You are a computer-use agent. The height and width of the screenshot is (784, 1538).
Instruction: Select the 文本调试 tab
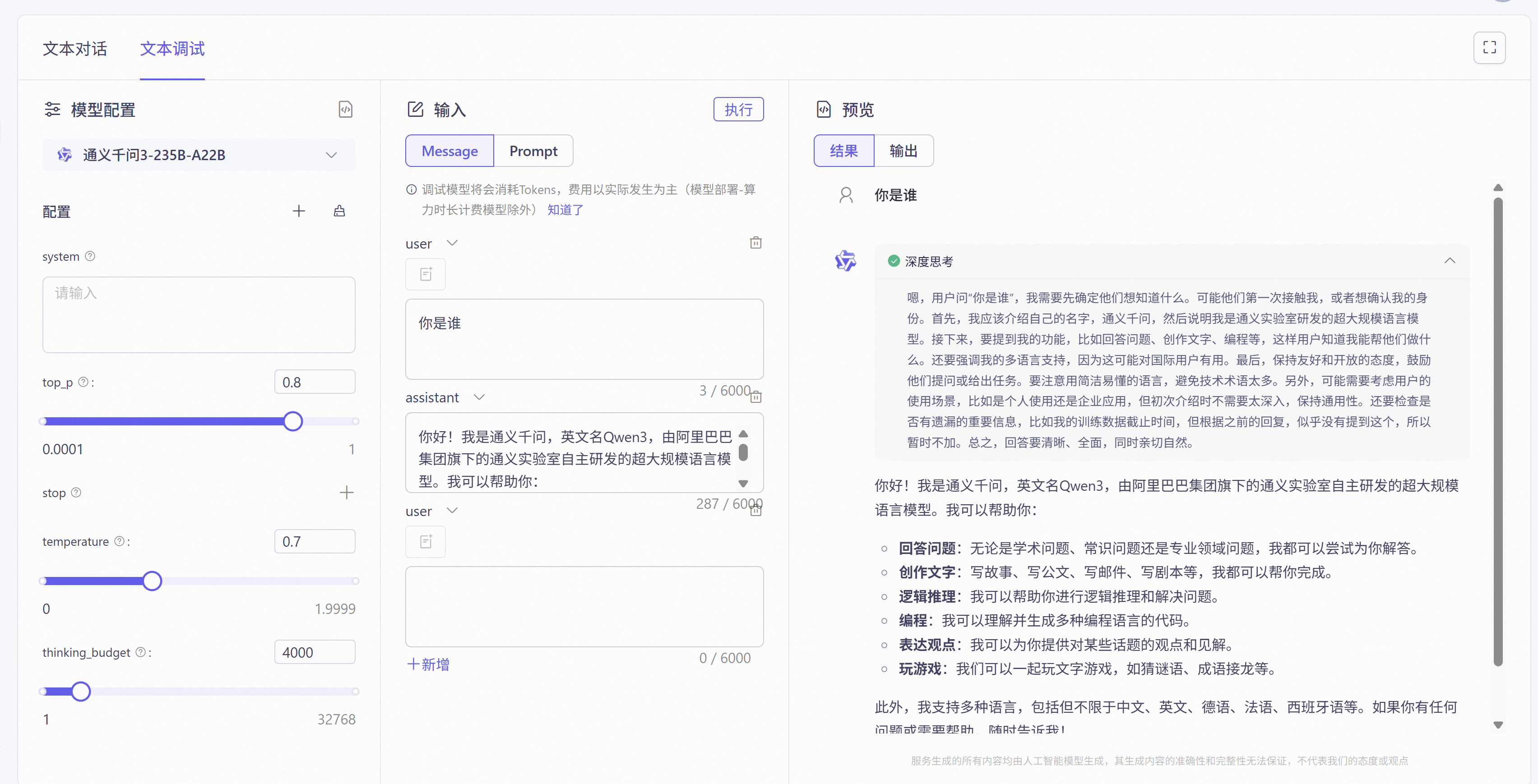click(172, 49)
